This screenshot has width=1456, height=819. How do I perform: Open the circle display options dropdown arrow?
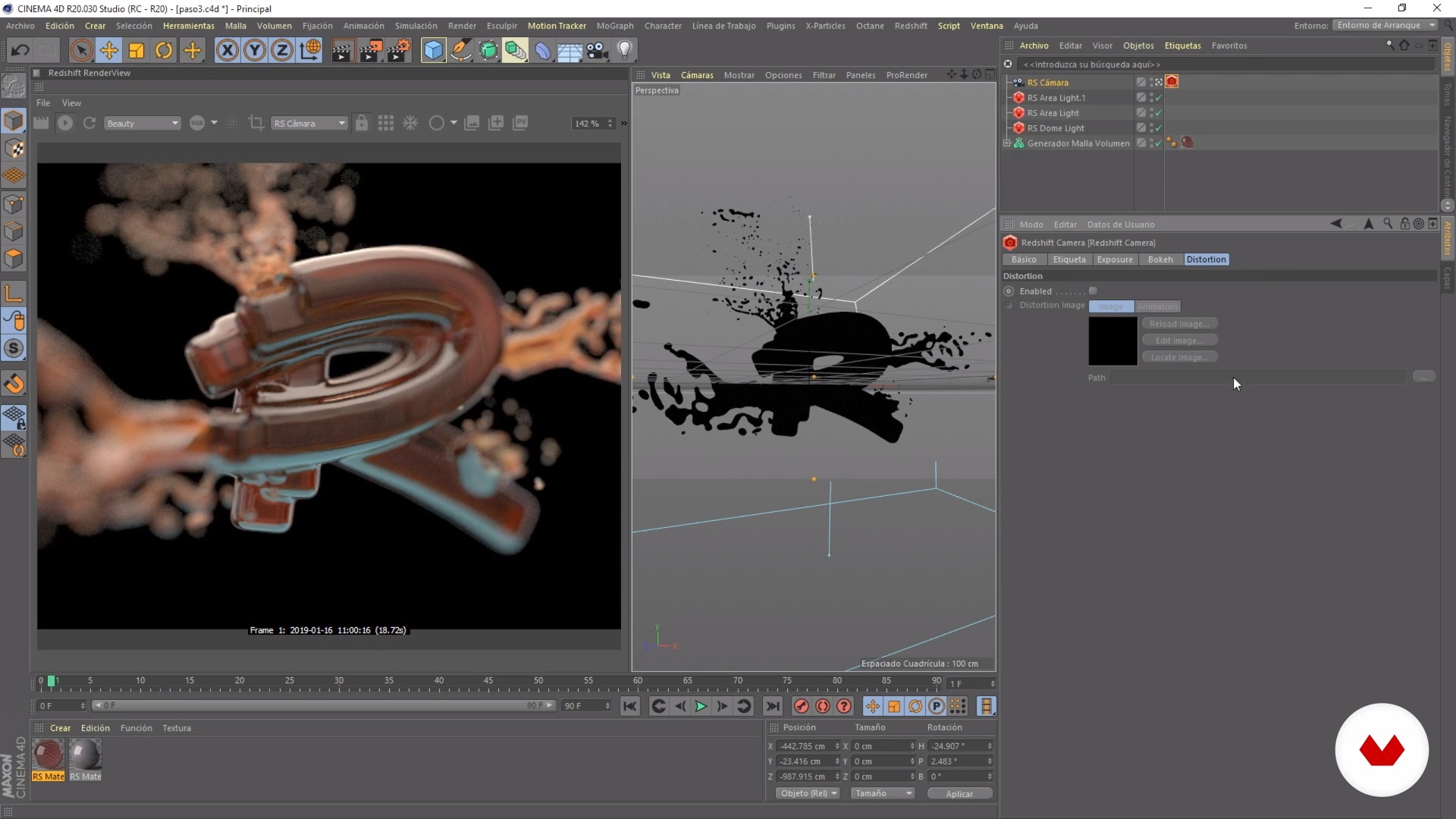[x=454, y=123]
